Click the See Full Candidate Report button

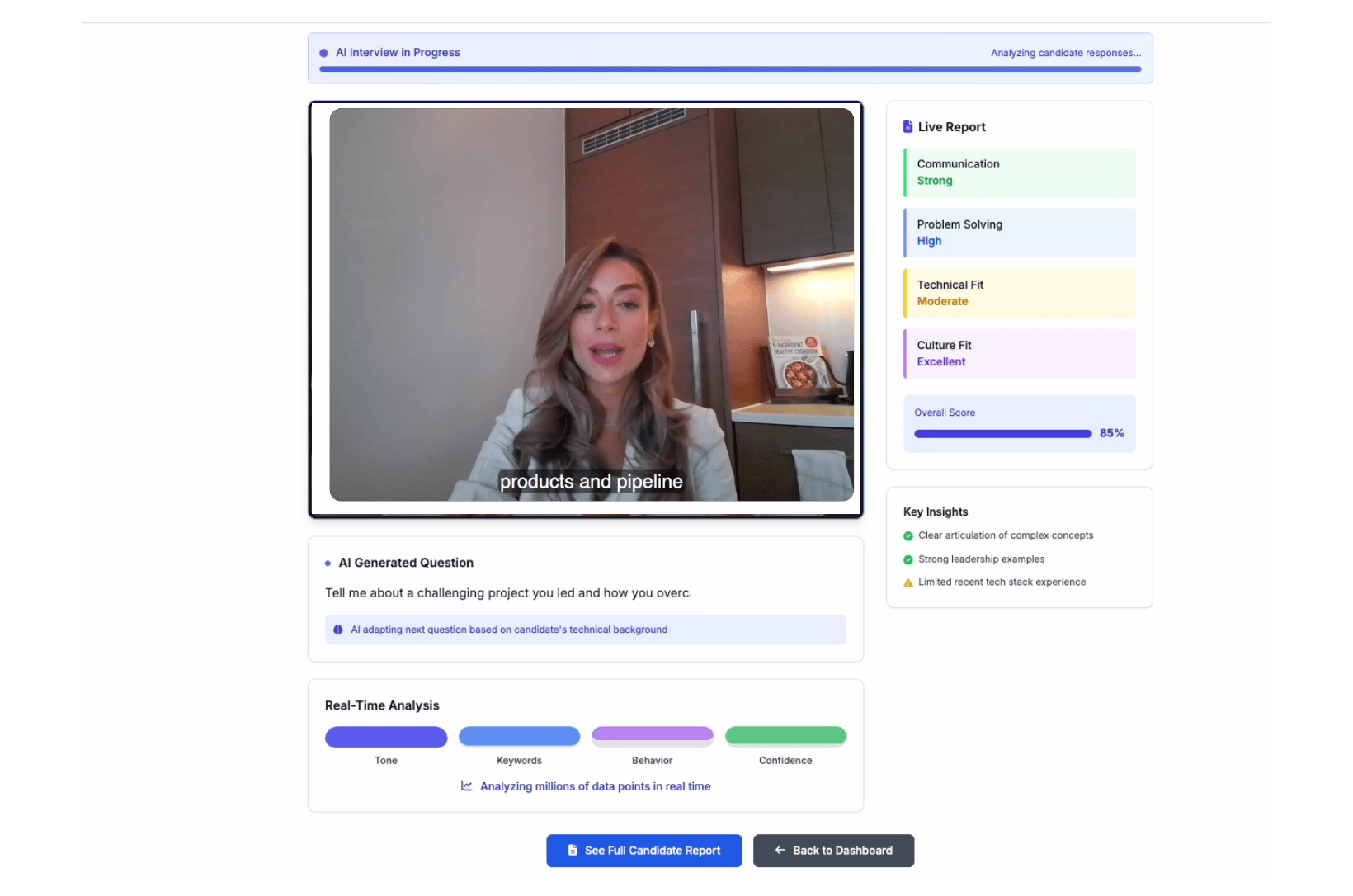tap(643, 851)
